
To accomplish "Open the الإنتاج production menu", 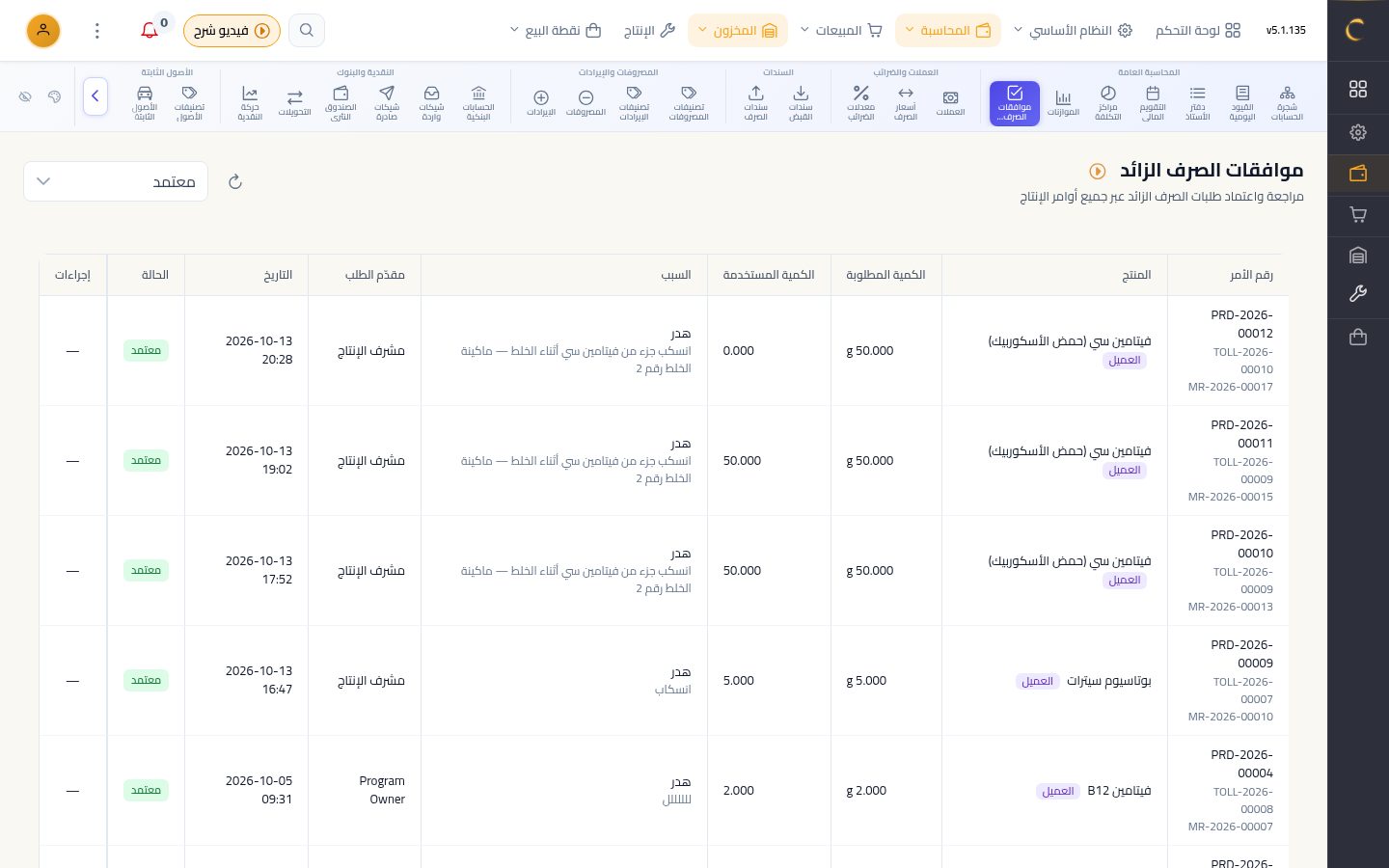I will (x=649, y=31).
